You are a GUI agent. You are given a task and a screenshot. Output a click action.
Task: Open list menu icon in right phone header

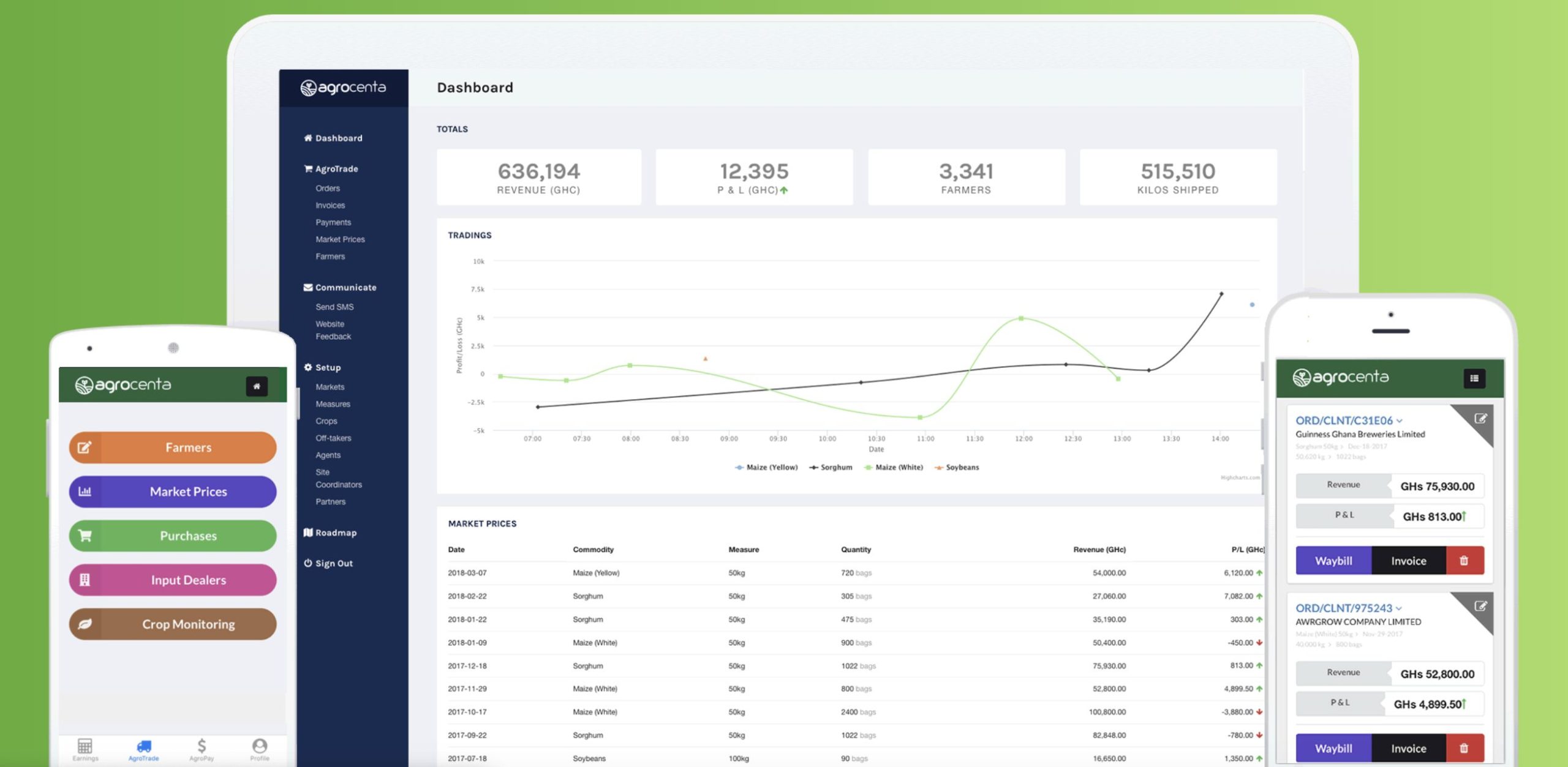tap(1474, 378)
